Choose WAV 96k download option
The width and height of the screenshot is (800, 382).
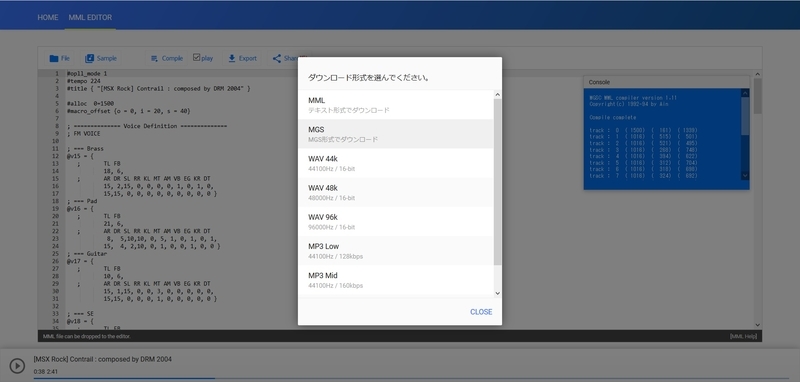tap(395, 221)
